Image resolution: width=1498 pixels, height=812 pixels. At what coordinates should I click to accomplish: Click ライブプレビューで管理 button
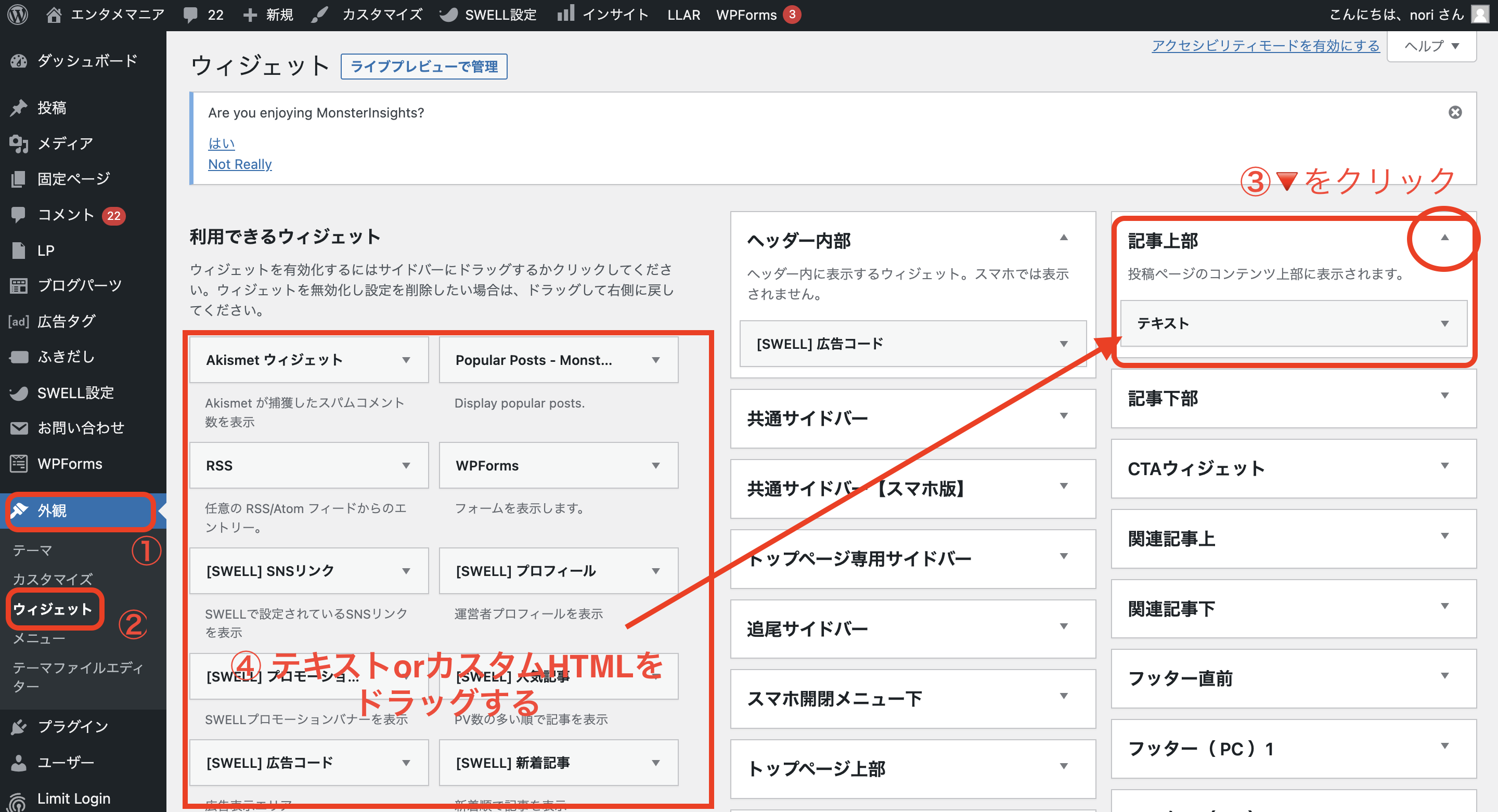(424, 67)
